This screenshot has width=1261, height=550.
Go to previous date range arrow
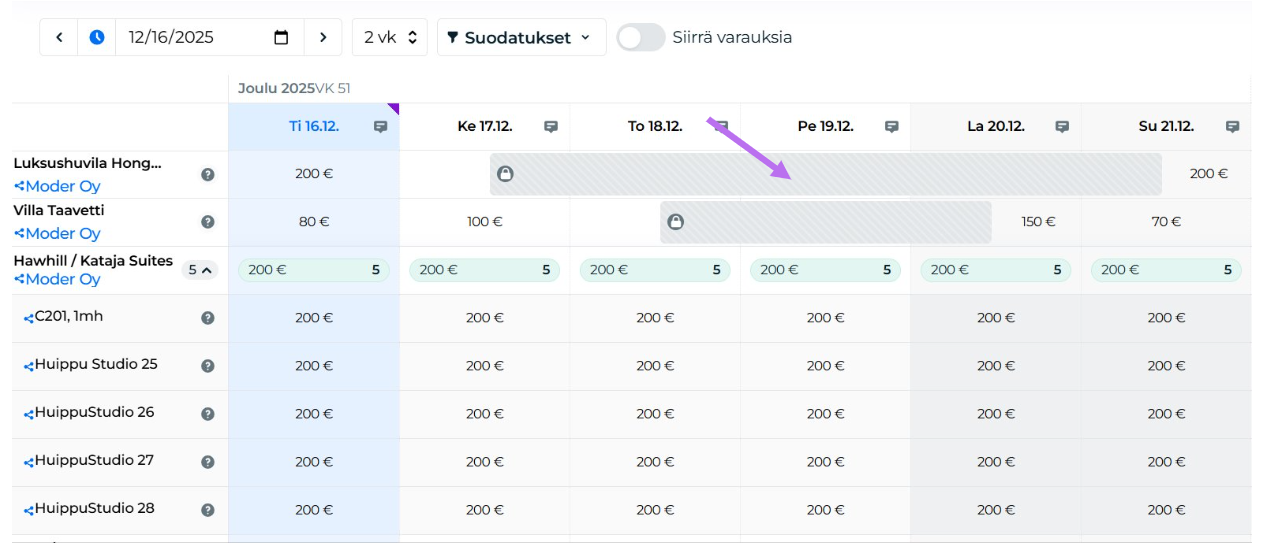pyautogui.click(x=59, y=37)
